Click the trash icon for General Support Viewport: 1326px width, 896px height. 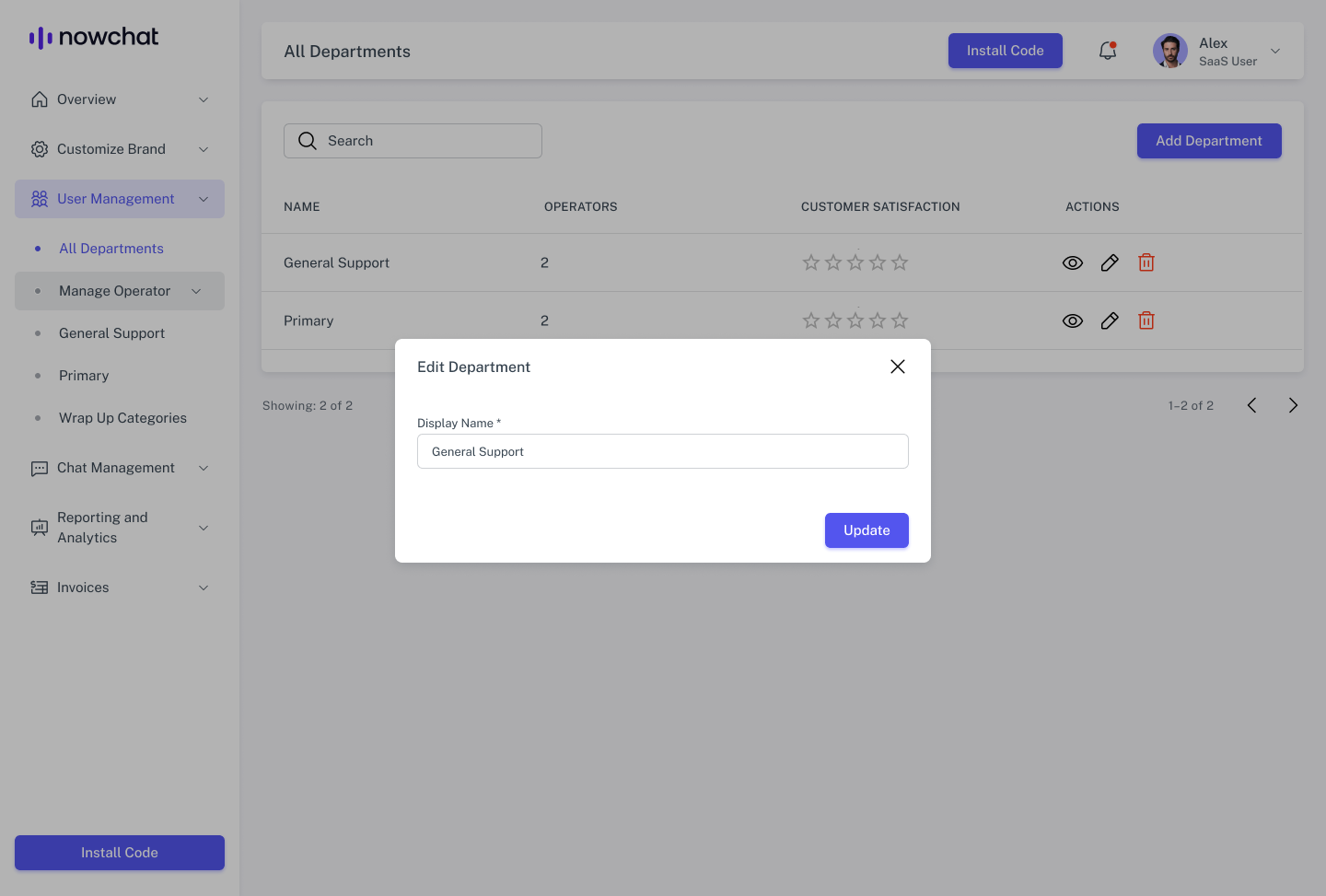click(1146, 262)
